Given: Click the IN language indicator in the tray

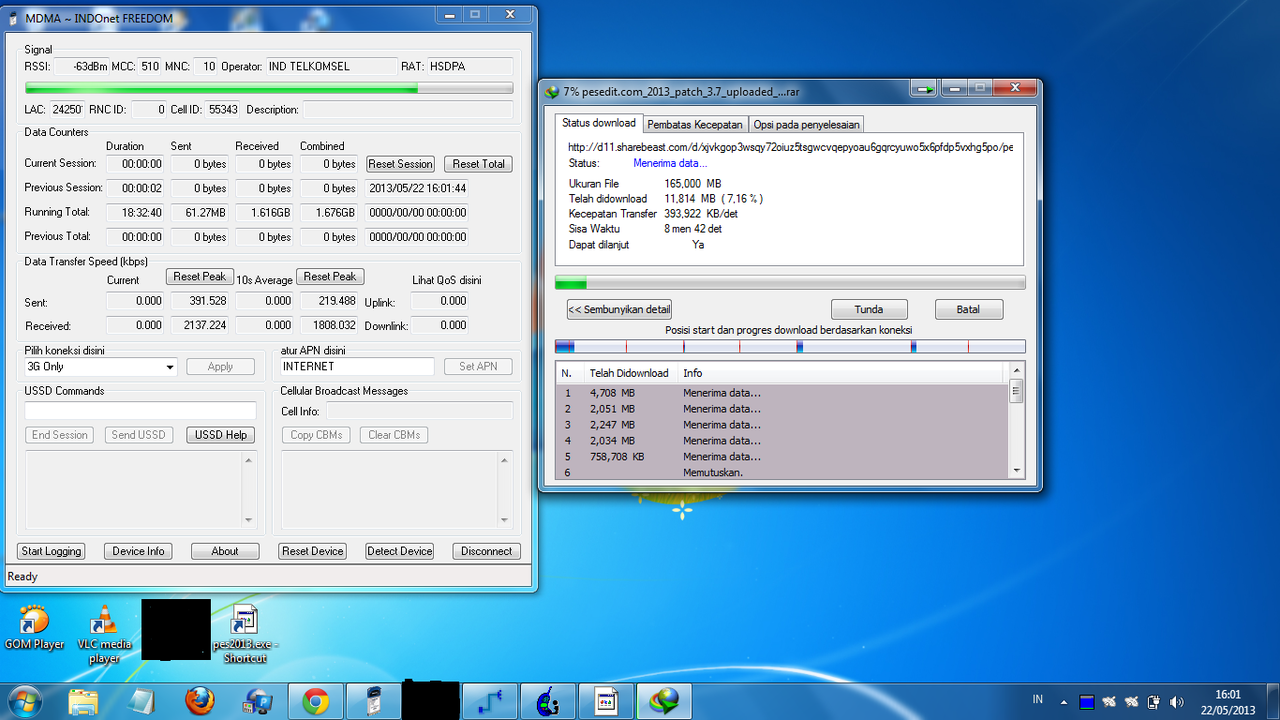Looking at the screenshot, I should (x=1038, y=700).
